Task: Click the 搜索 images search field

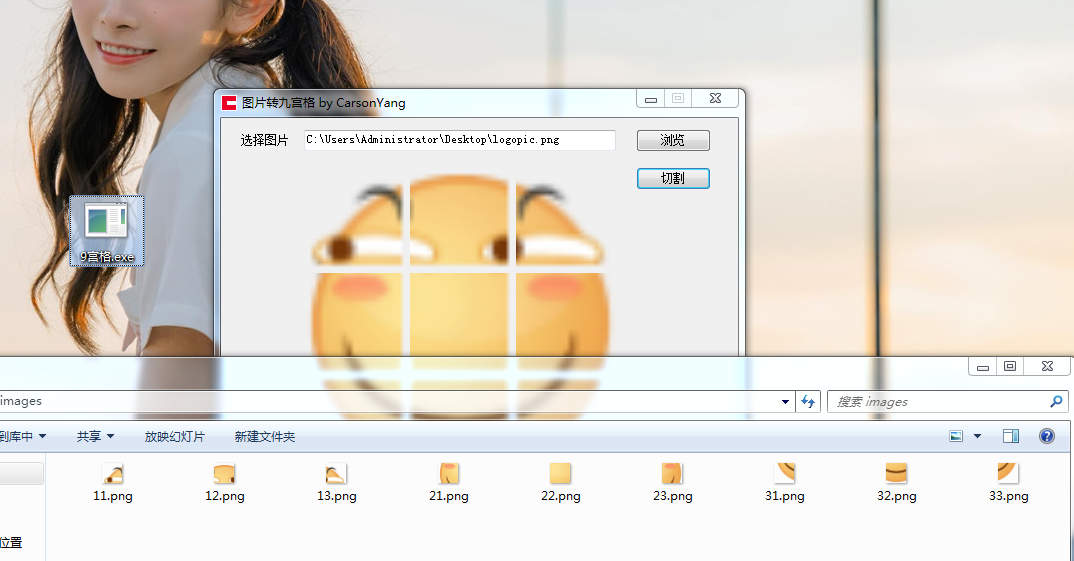Action: 947,401
